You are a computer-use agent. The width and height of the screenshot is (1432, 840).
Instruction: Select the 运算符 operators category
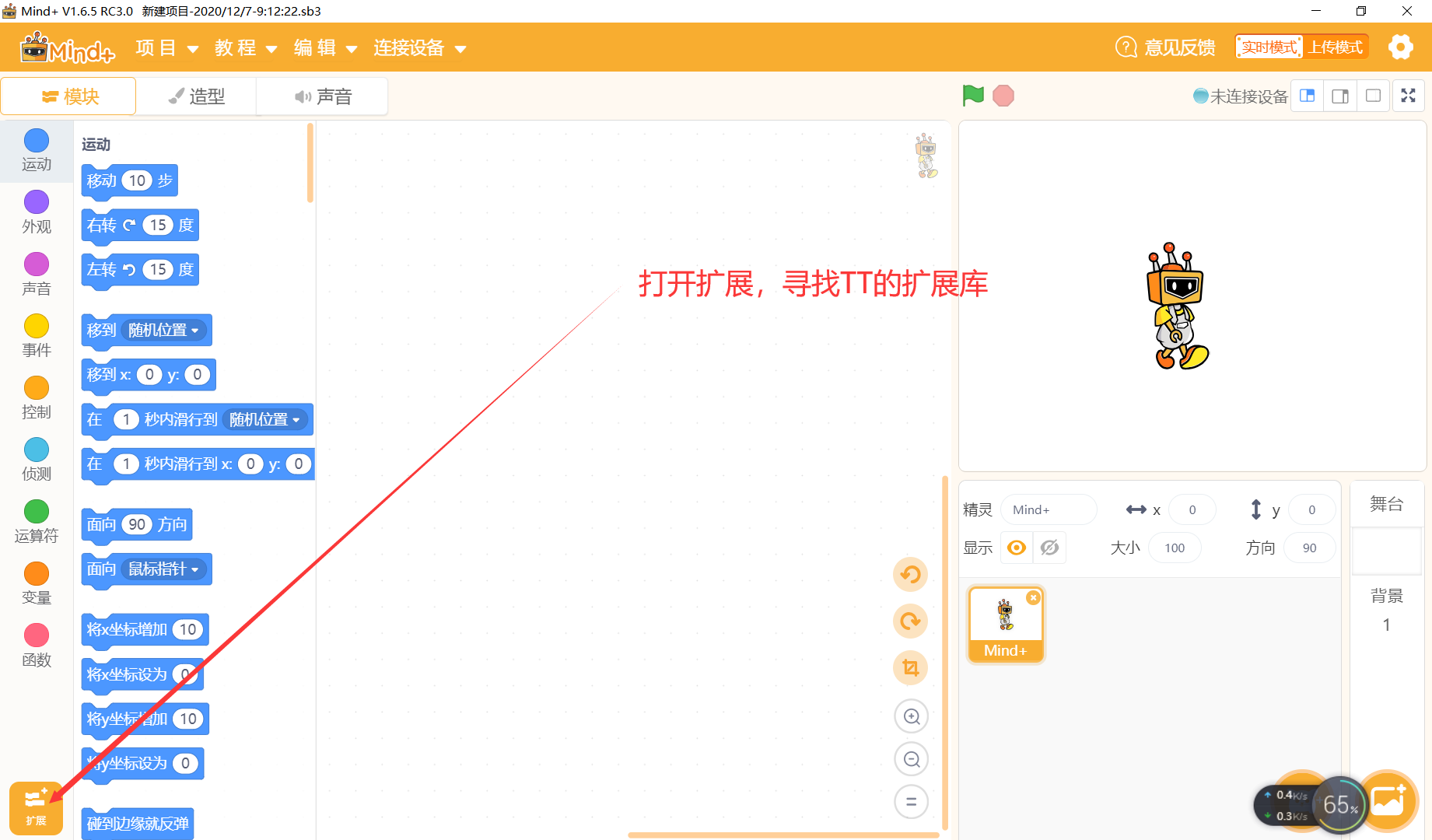pos(37,521)
